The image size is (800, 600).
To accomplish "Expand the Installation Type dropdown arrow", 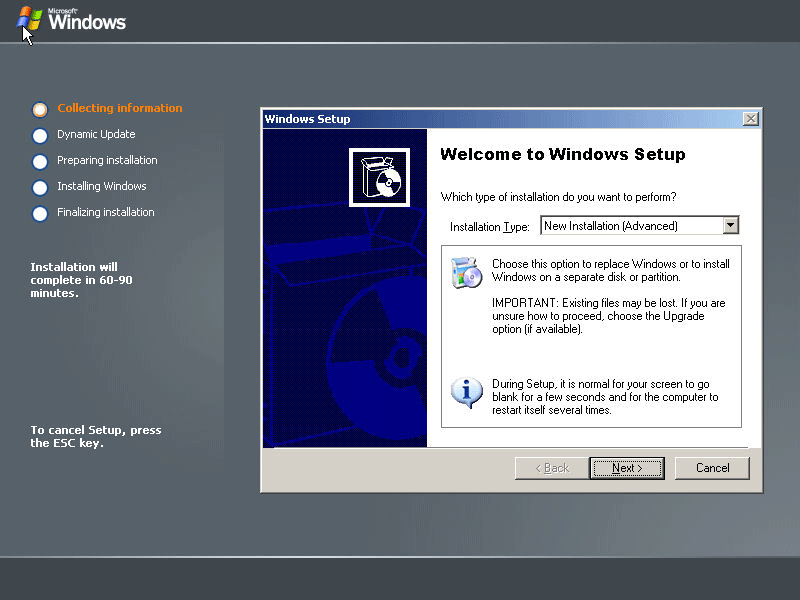I will 730,226.
